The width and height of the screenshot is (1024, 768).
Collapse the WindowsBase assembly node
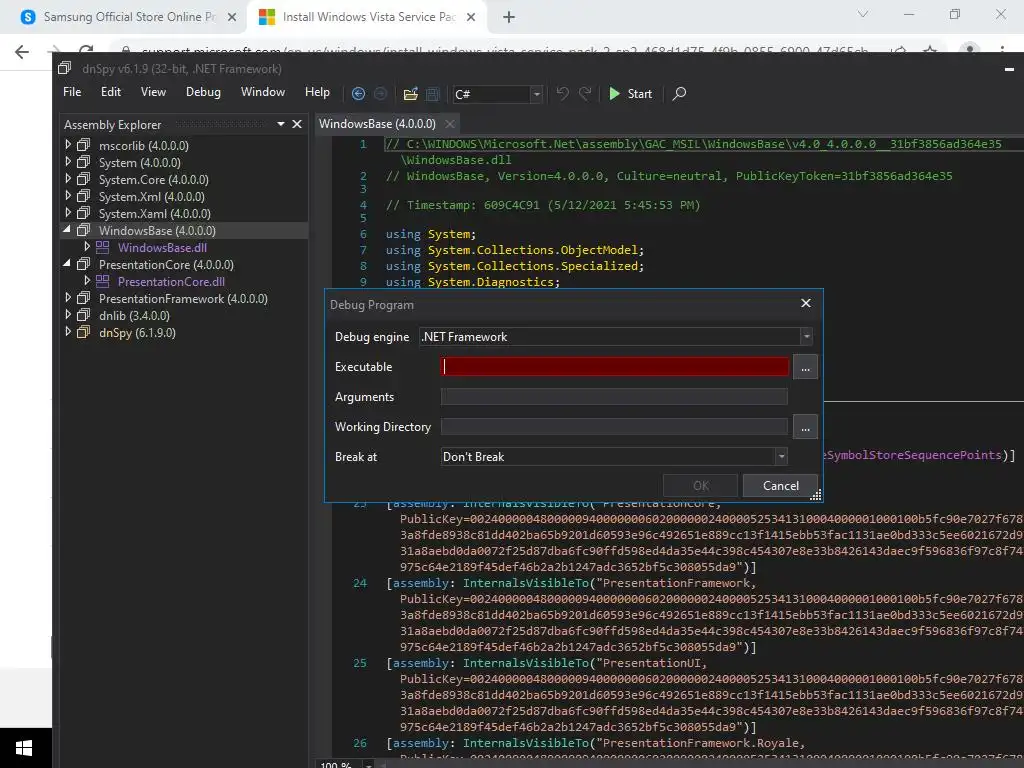pyautogui.click(x=67, y=229)
